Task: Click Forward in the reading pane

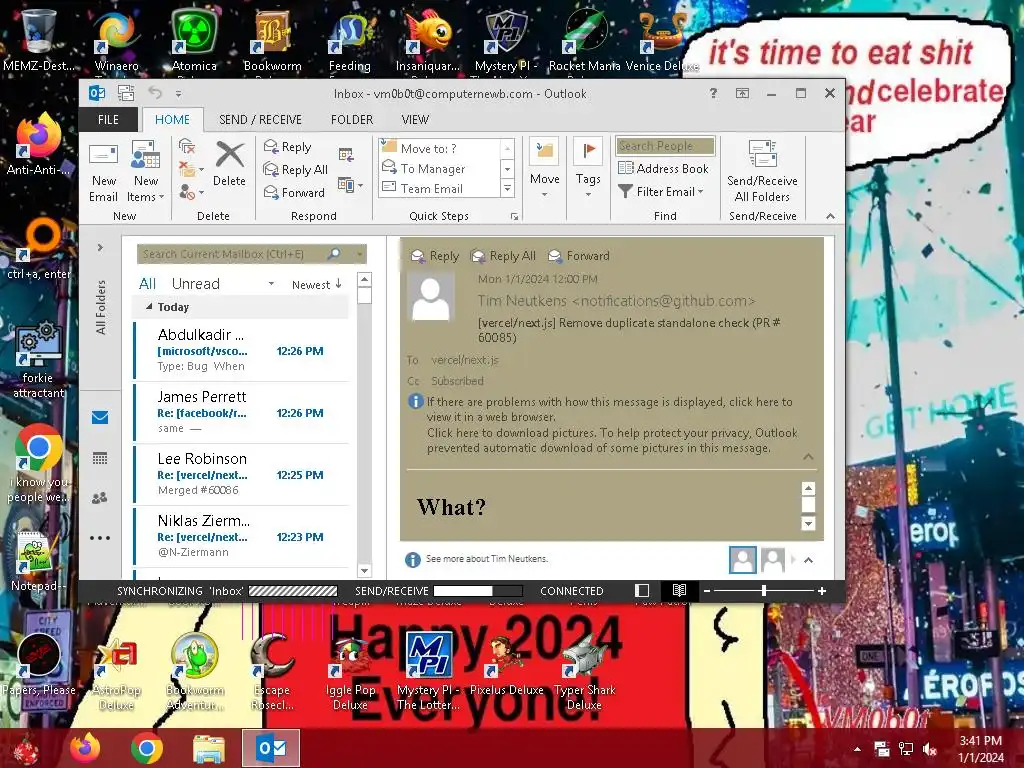Action: coord(579,256)
